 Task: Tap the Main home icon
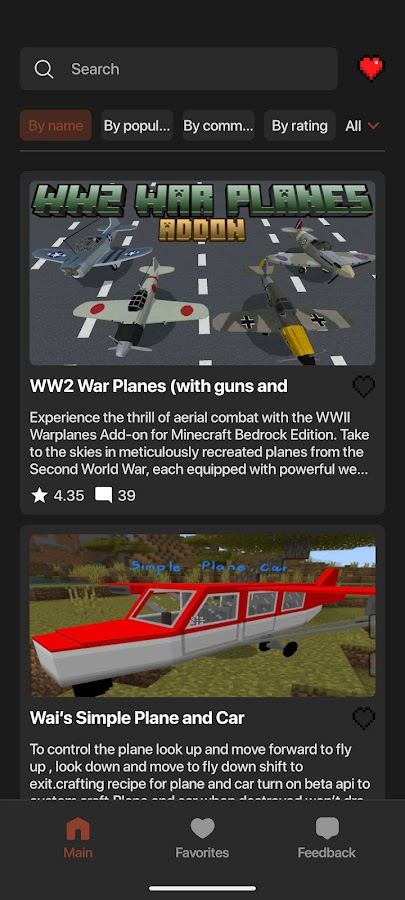[x=78, y=829]
